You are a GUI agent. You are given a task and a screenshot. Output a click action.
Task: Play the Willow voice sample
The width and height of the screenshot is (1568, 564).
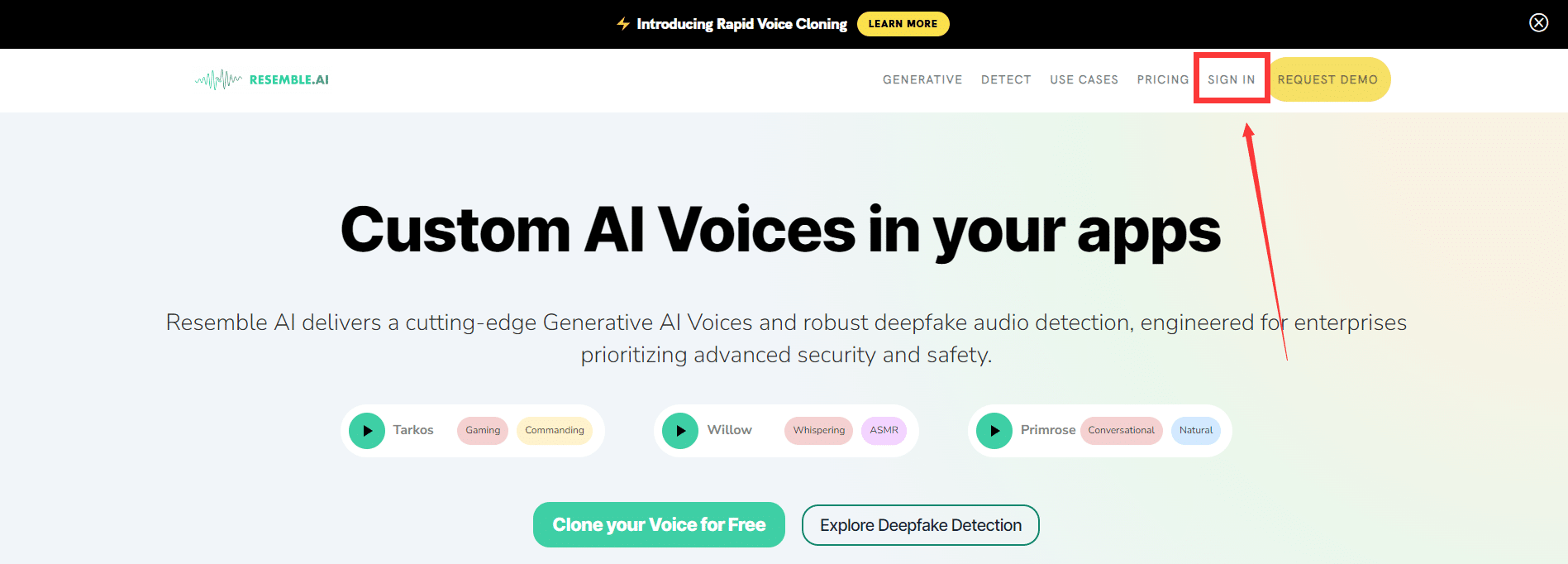point(680,431)
